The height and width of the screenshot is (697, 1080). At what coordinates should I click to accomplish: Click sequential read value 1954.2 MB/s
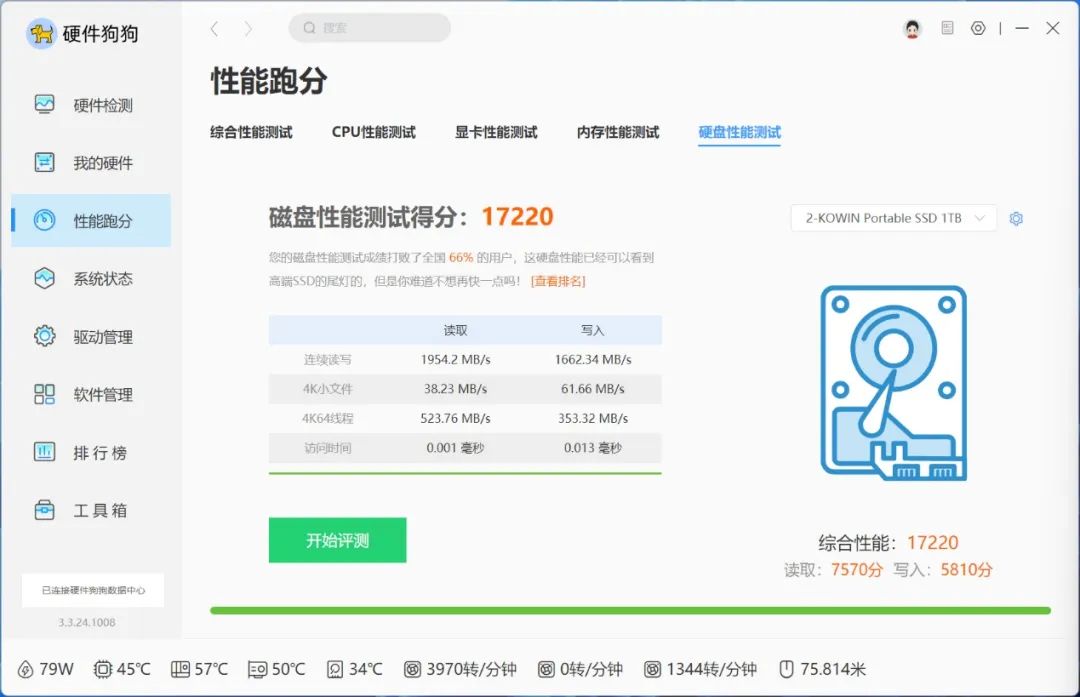point(455,360)
